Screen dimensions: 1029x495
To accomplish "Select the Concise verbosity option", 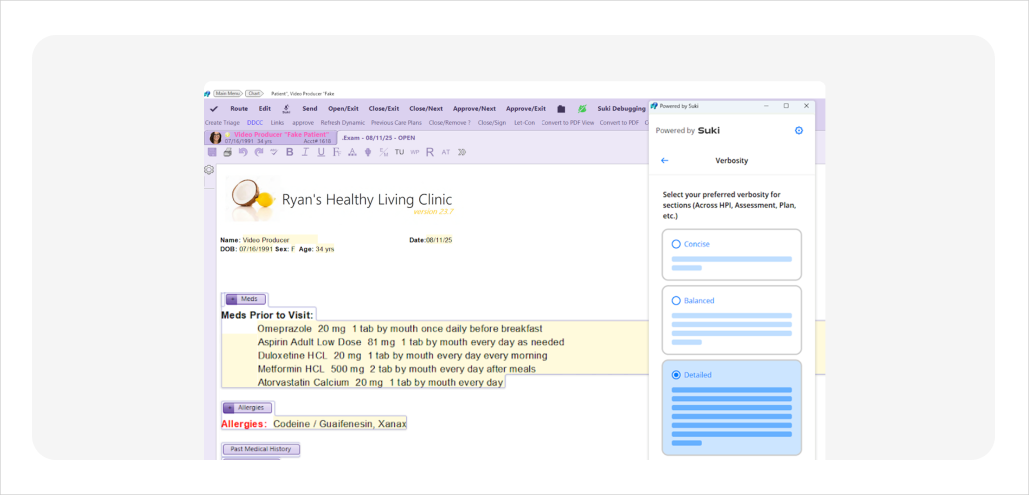I will click(x=676, y=244).
